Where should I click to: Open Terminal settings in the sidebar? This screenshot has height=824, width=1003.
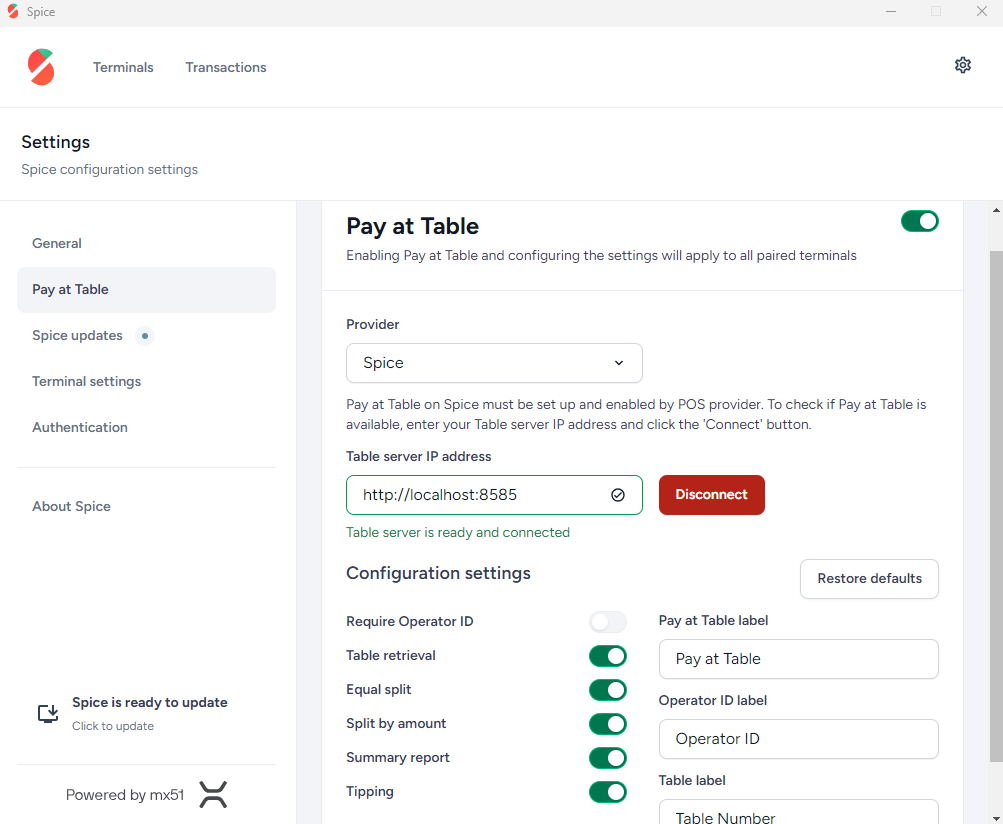point(146,381)
